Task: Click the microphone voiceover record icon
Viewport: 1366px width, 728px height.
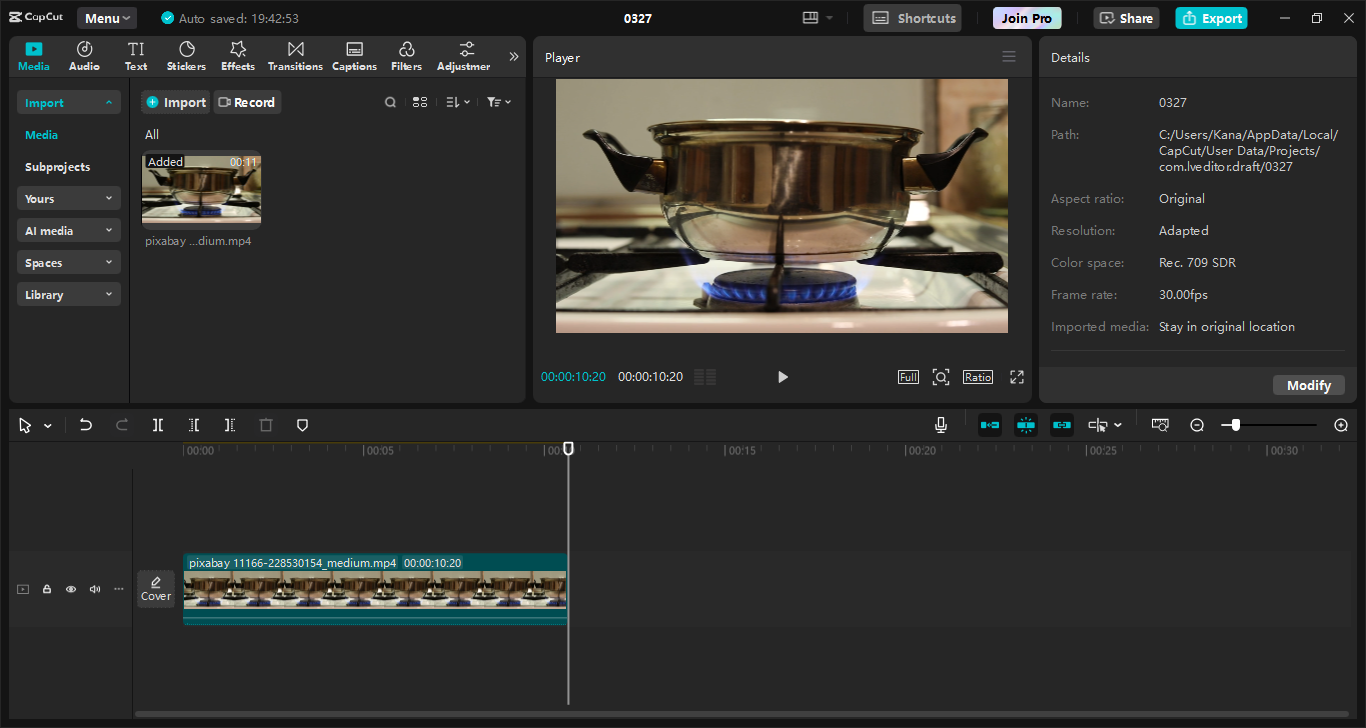Action: [x=940, y=425]
